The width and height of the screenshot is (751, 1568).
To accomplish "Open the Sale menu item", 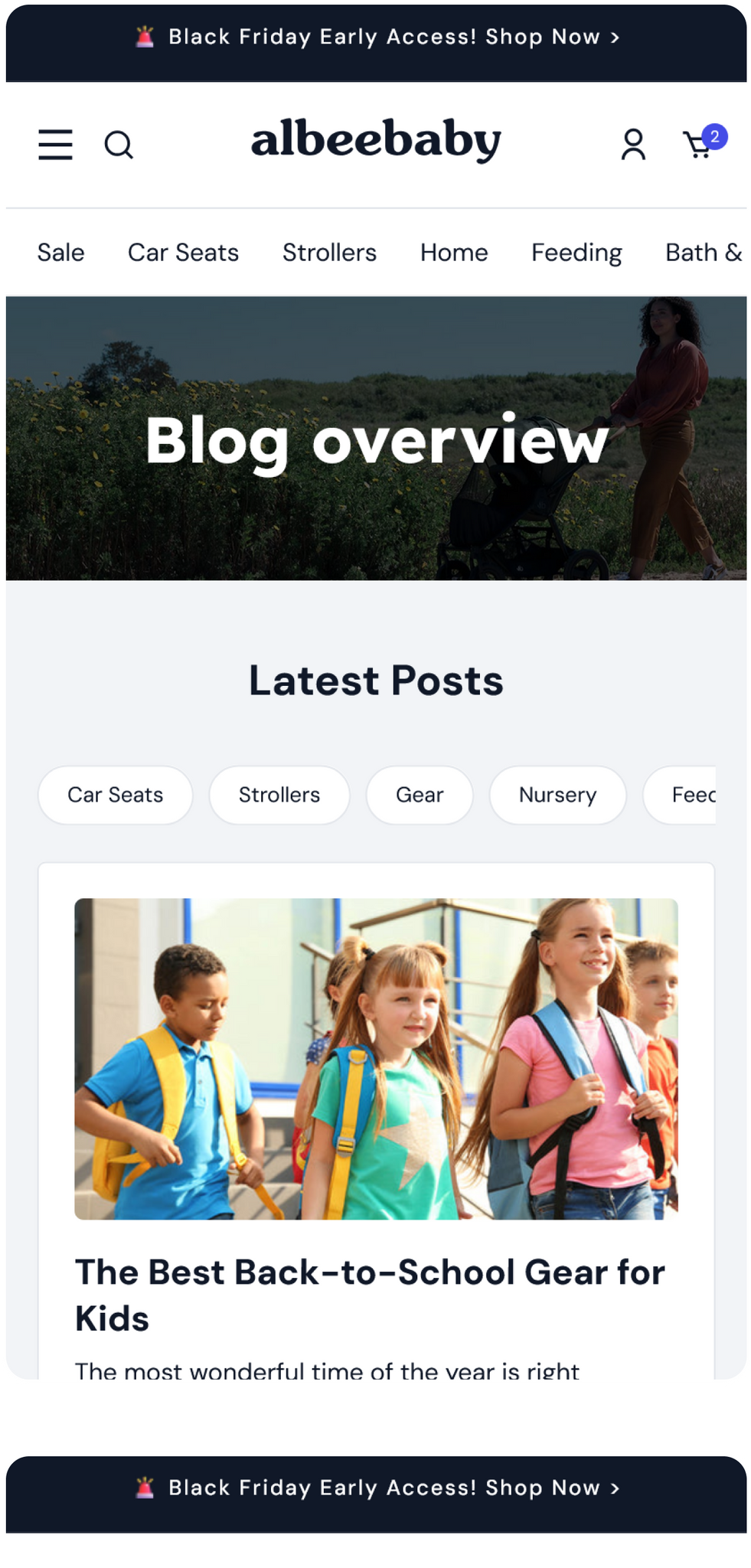I will click(61, 252).
